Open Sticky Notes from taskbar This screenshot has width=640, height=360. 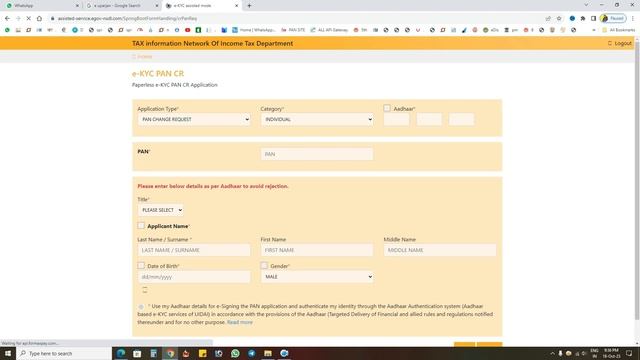point(202,353)
